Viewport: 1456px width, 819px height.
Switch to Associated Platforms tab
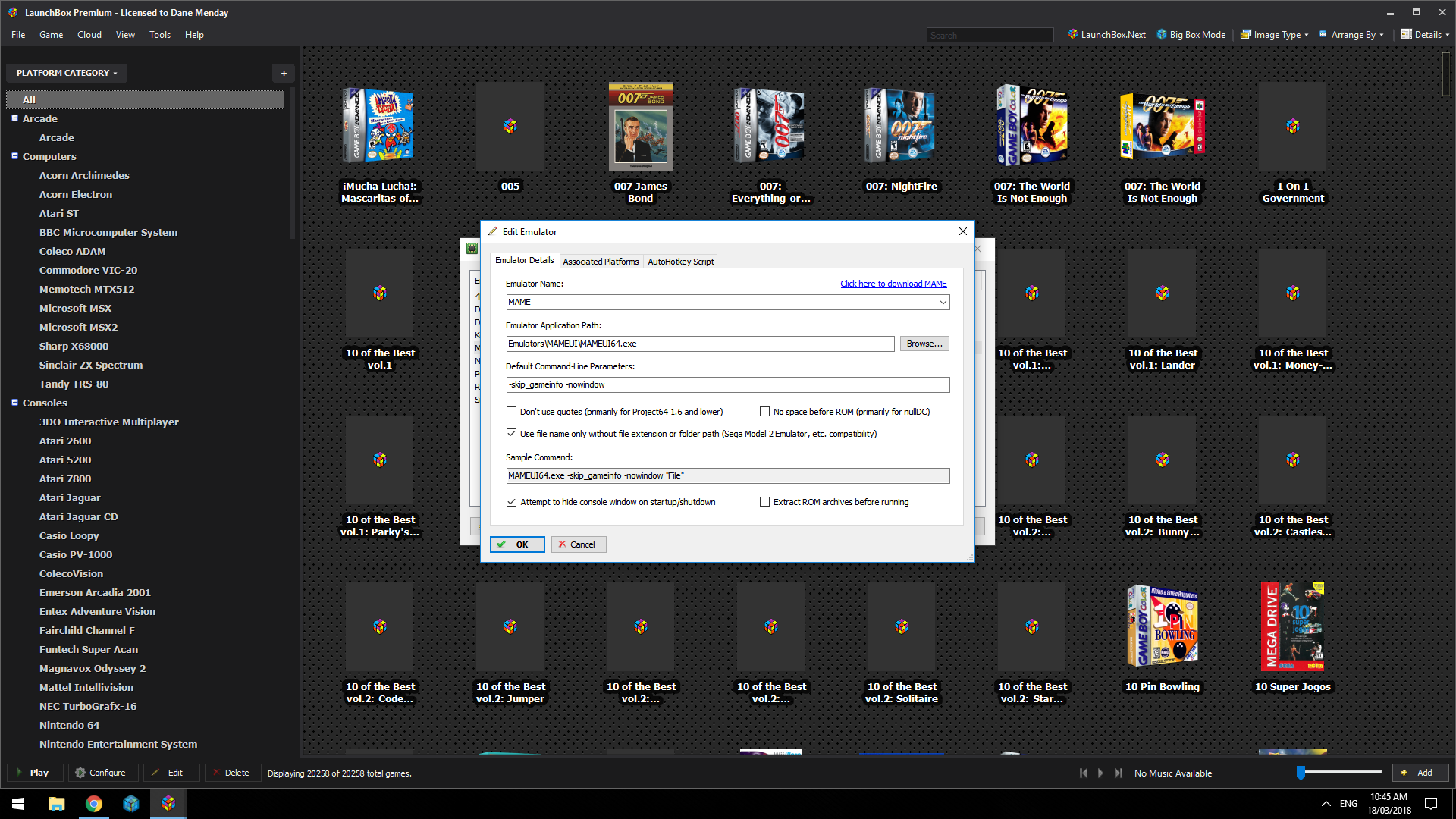(601, 262)
